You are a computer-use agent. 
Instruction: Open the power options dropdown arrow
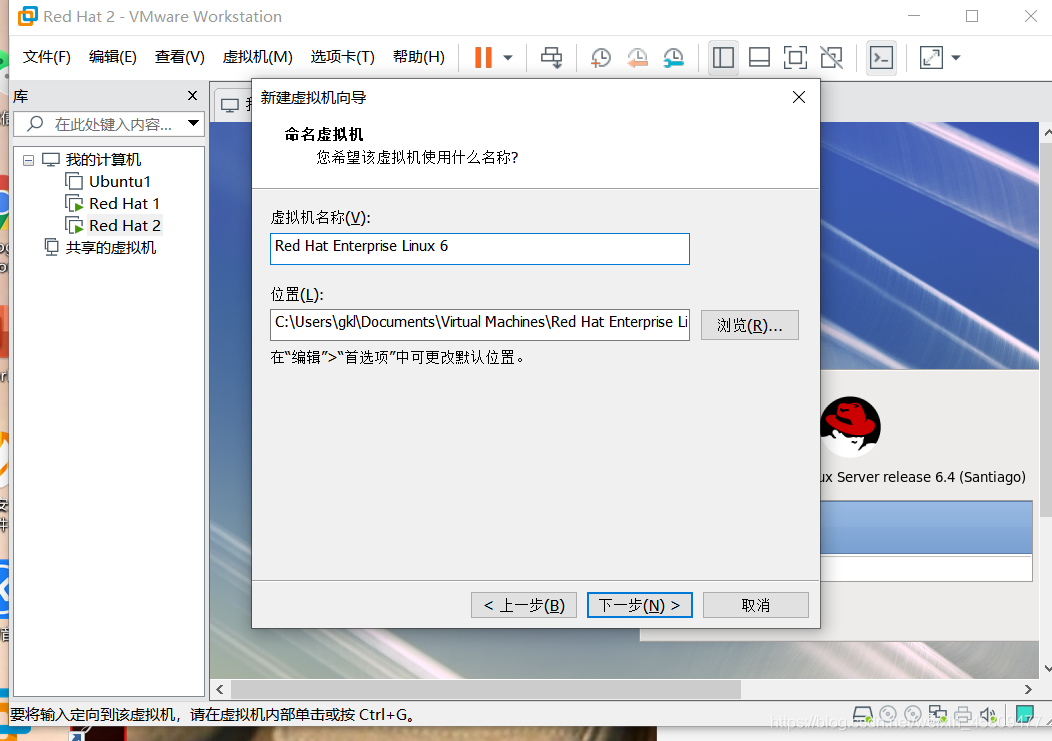point(508,58)
